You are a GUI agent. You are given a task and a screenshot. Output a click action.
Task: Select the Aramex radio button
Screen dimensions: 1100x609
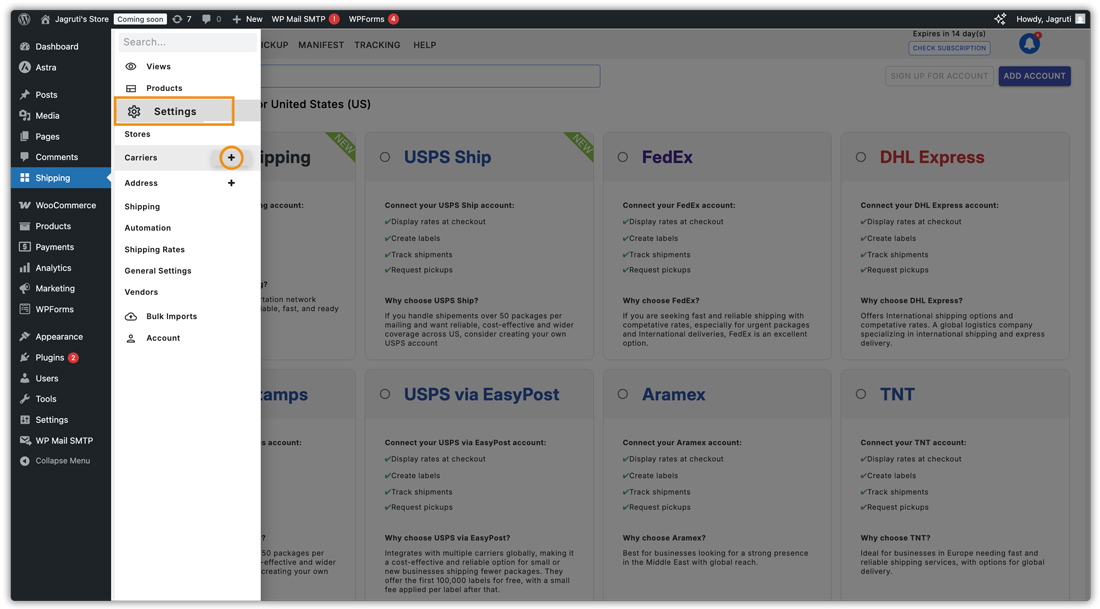tap(623, 394)
